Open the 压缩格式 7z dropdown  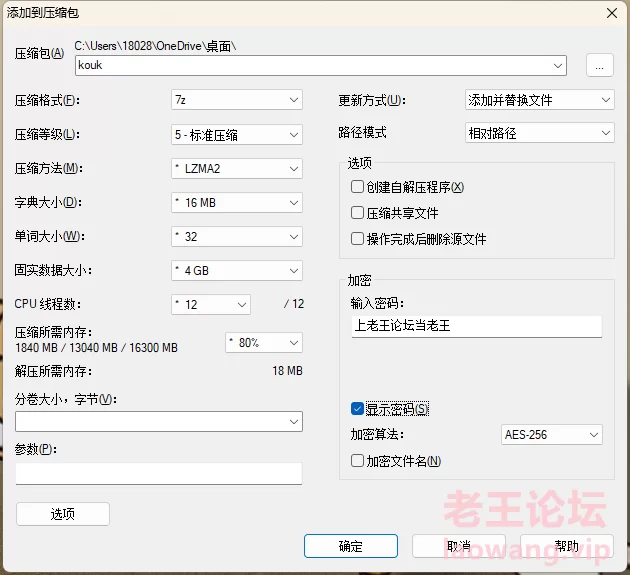coord(236,100)
